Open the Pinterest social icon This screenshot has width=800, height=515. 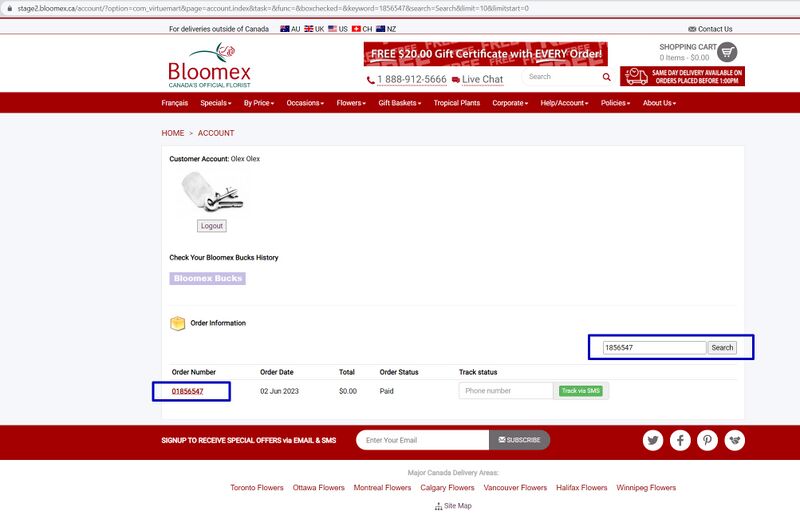(707, 440)
